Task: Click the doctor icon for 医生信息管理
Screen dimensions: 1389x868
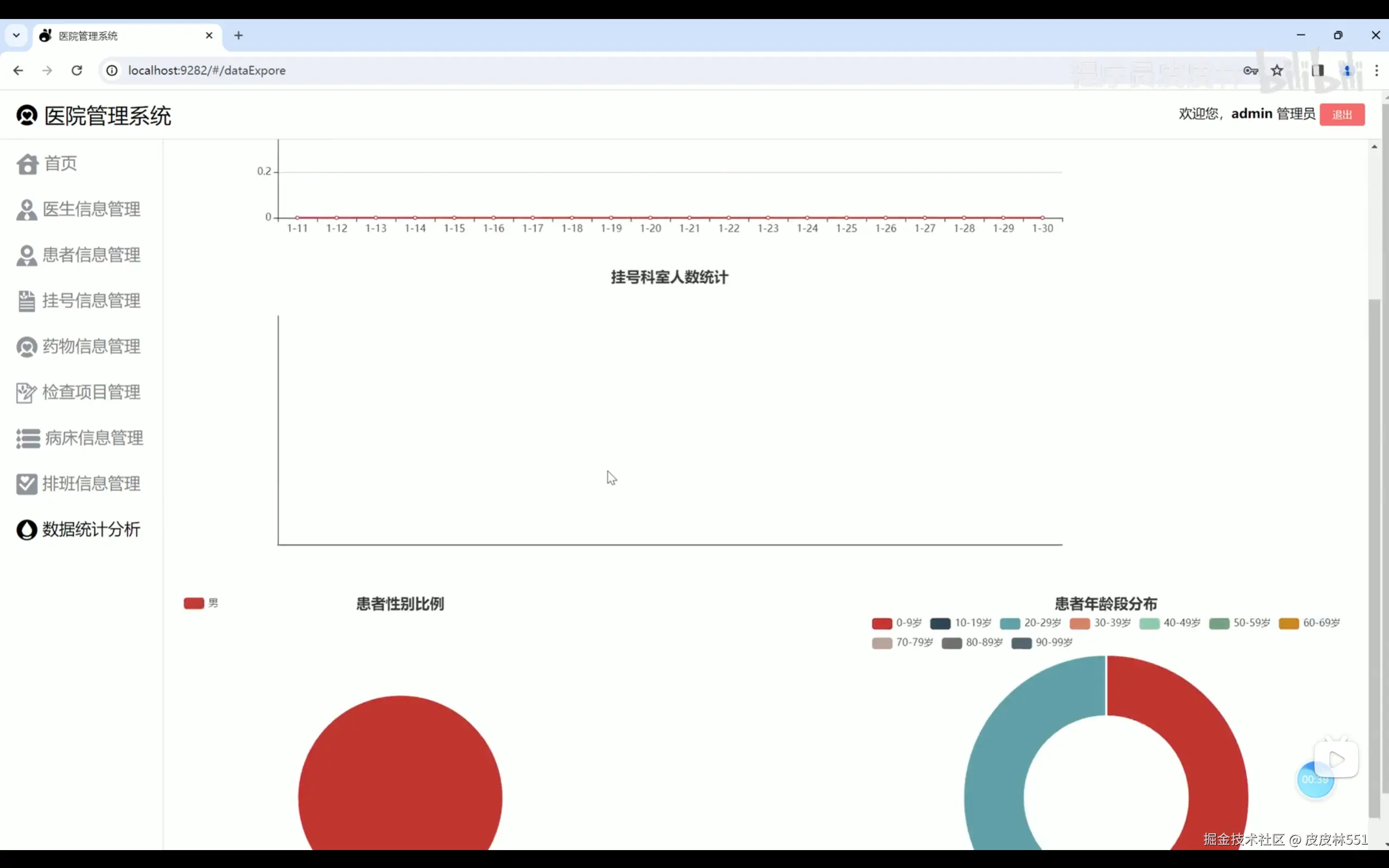Action: tap(27, 210)
